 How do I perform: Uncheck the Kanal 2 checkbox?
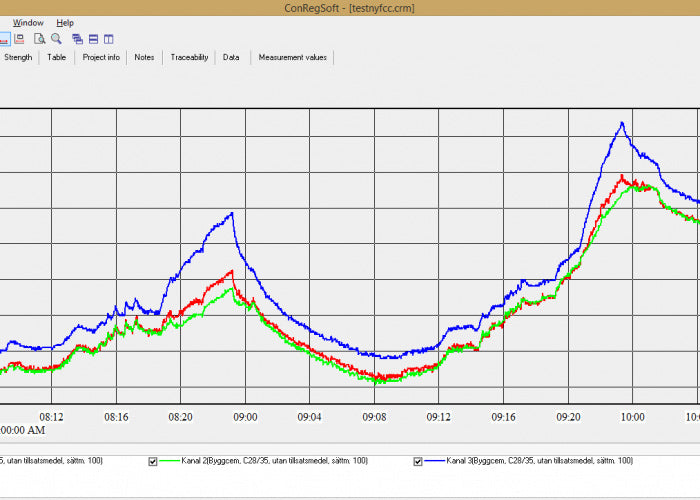click(153, 461)
